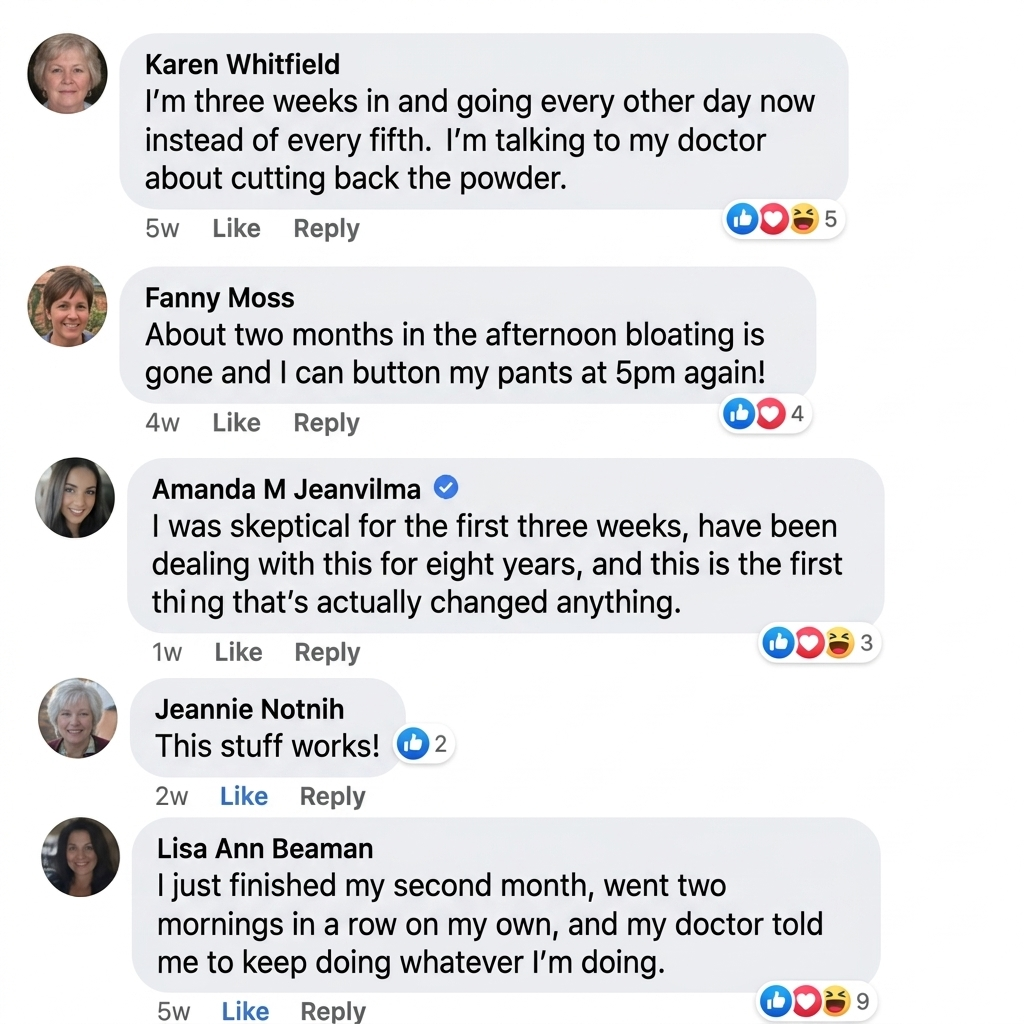Viewport: 1024px width, 1024px height.
Task: Open Lisa Ann Beaman's profile picture
Action: [x=80, y=857]
